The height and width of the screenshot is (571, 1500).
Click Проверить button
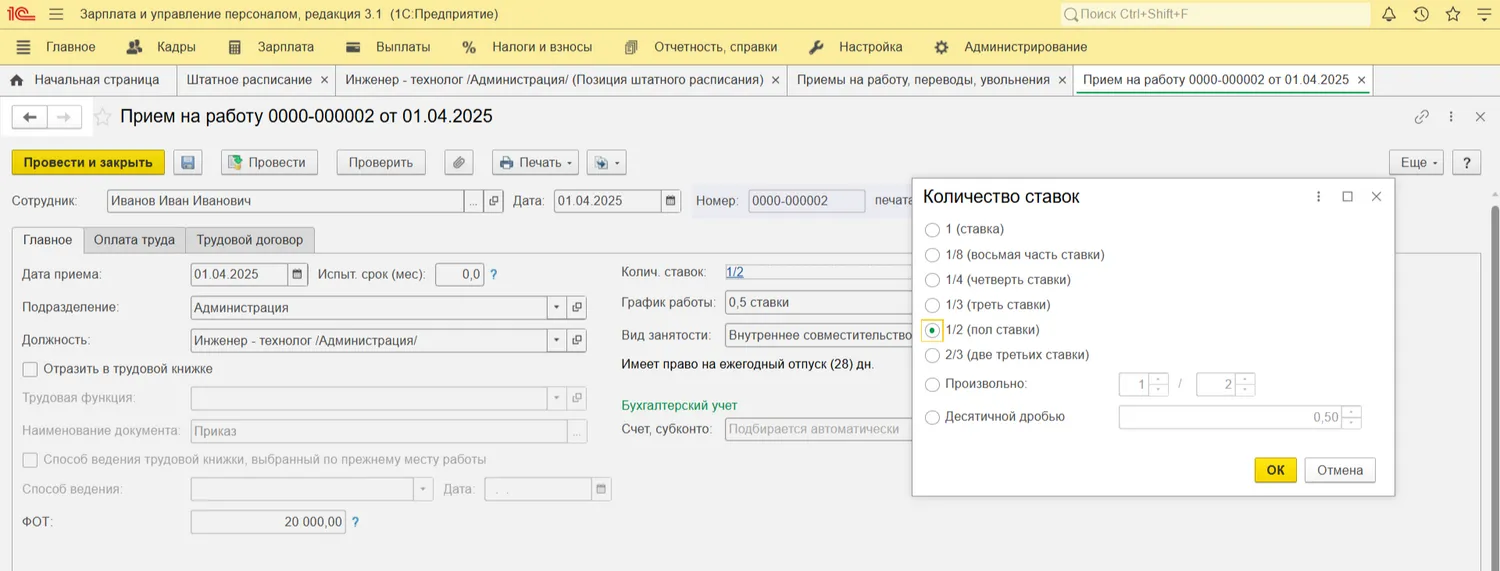381,162
